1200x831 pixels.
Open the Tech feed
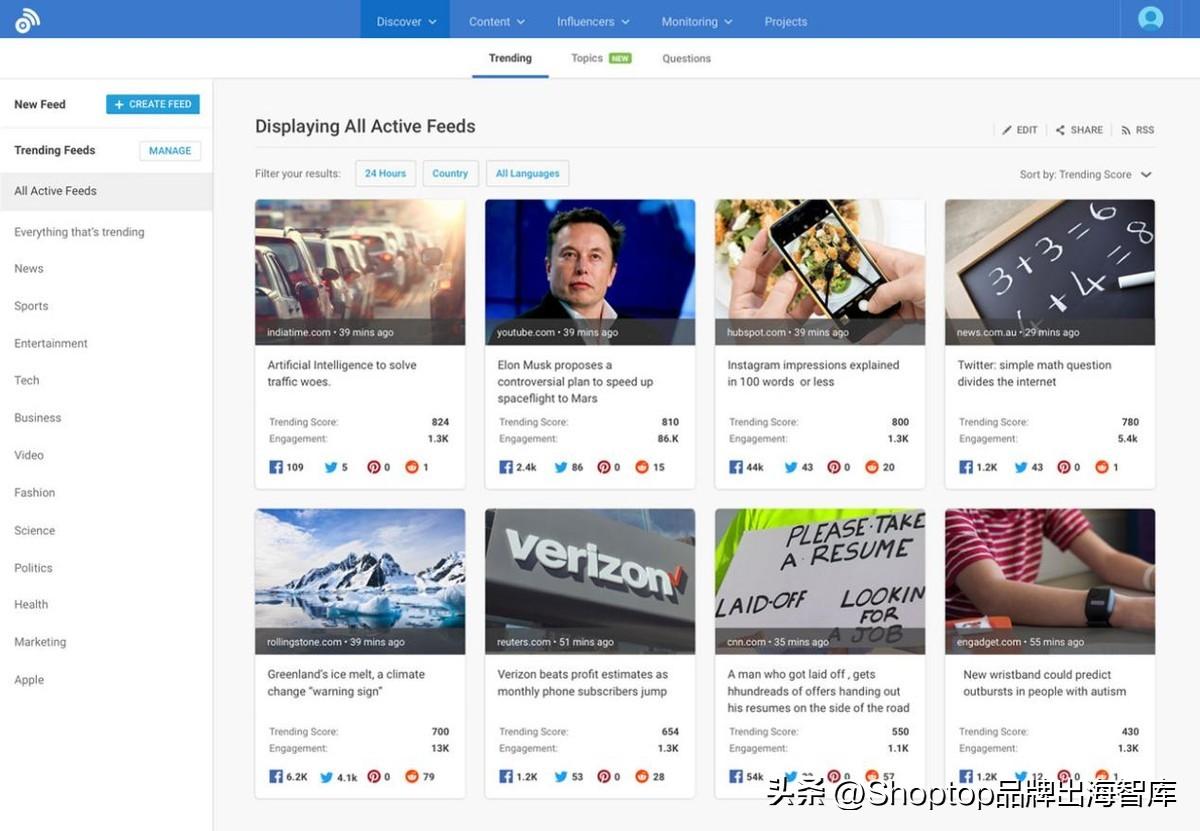(27, 380)
